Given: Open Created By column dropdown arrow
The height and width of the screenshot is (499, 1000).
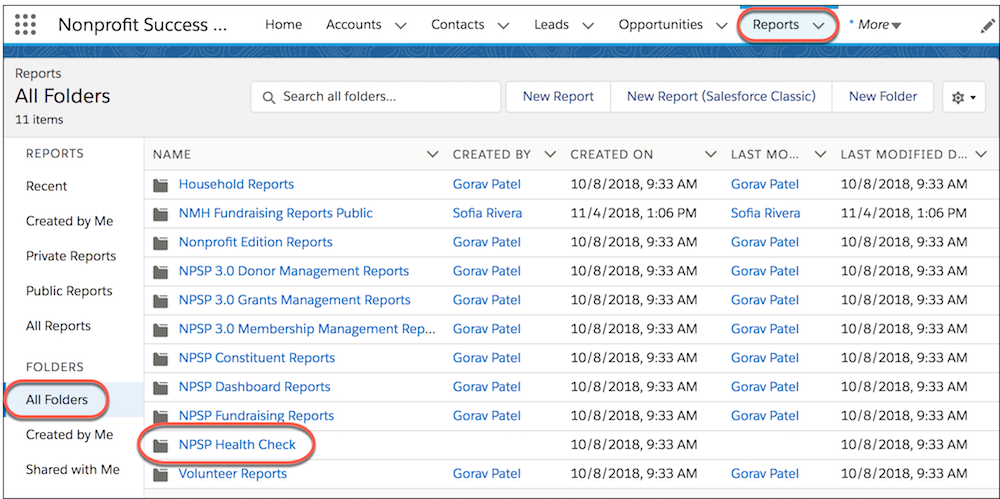Looking at the screenshot, I should tap(550, 154).
